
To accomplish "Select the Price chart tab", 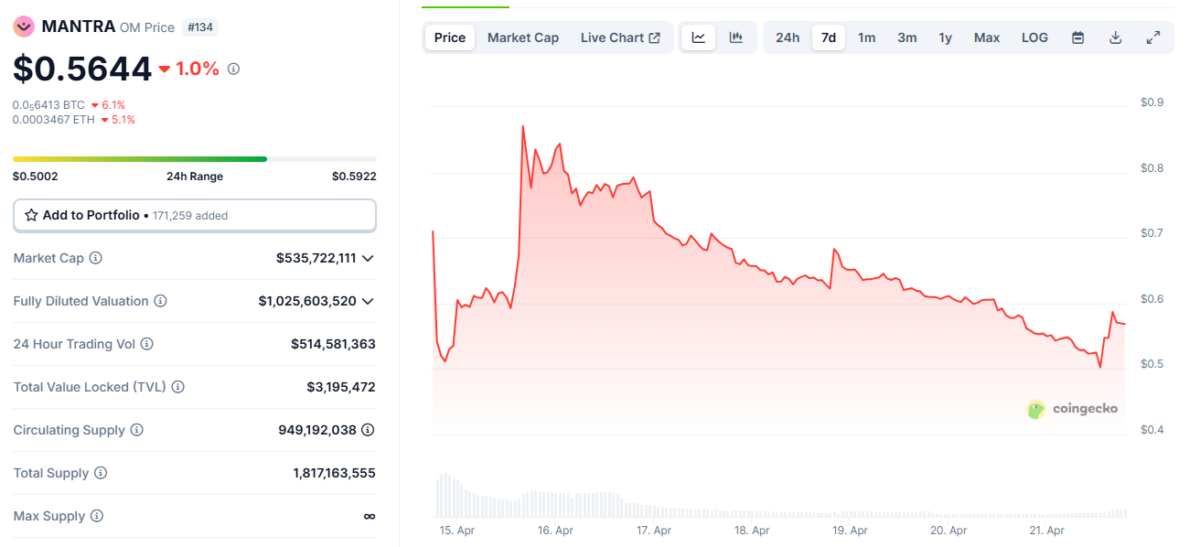I will point(450,38).
